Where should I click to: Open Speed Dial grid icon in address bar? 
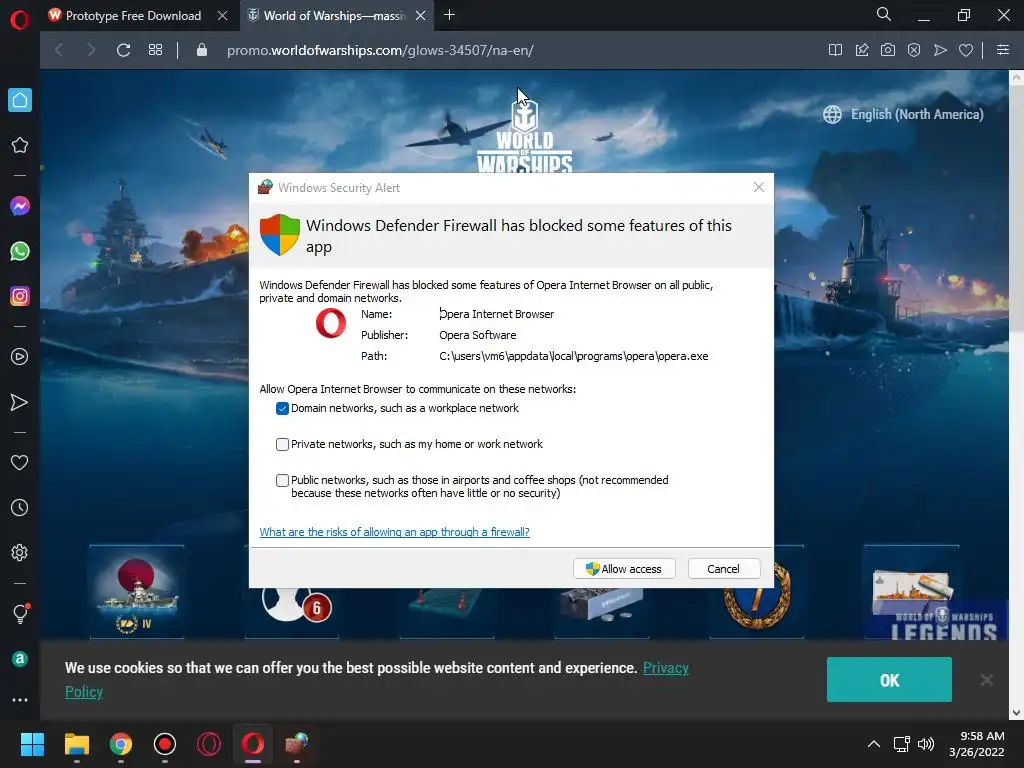(155, 50)
